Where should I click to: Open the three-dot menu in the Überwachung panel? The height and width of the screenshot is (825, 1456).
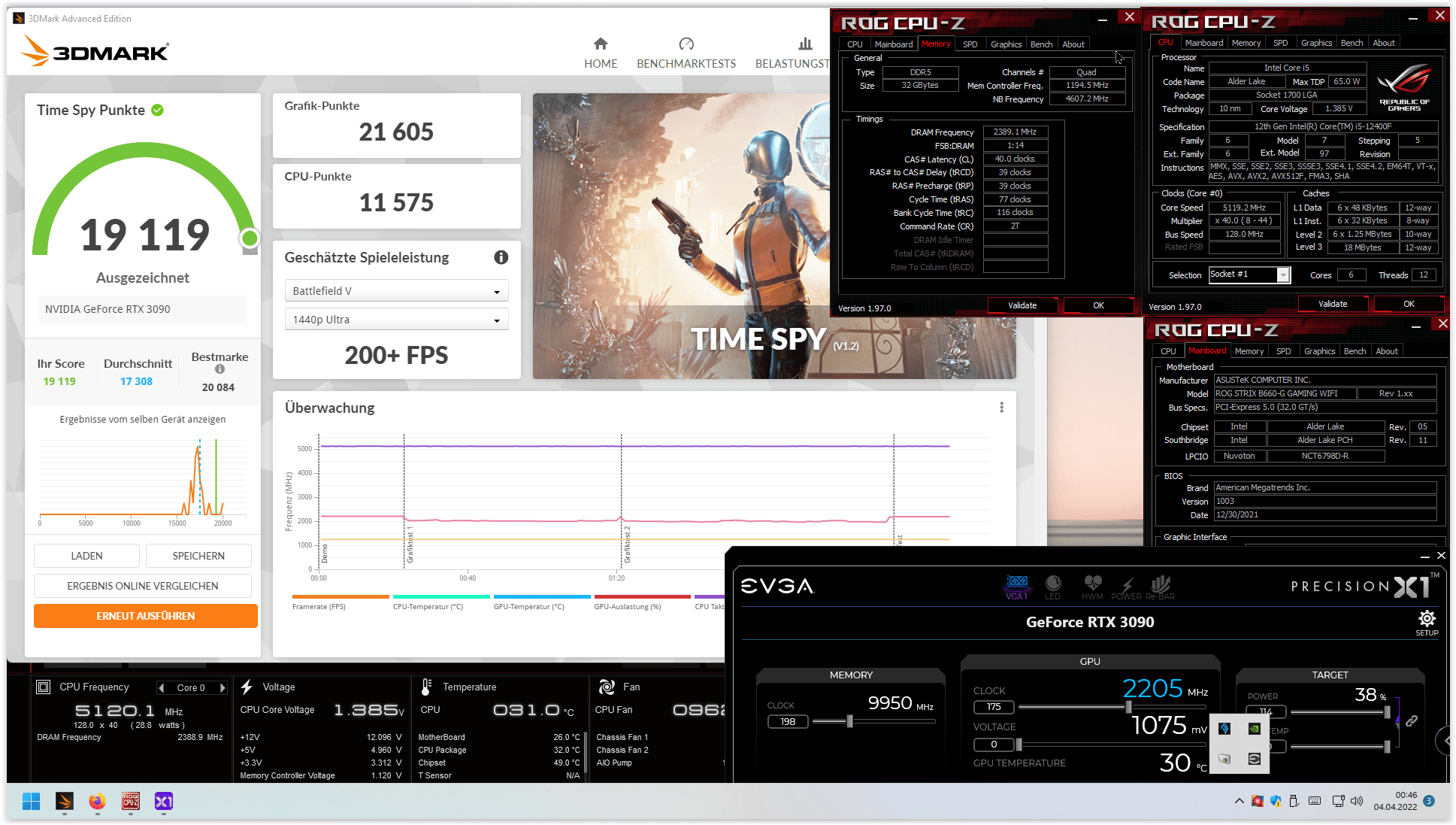[1001, 408]
